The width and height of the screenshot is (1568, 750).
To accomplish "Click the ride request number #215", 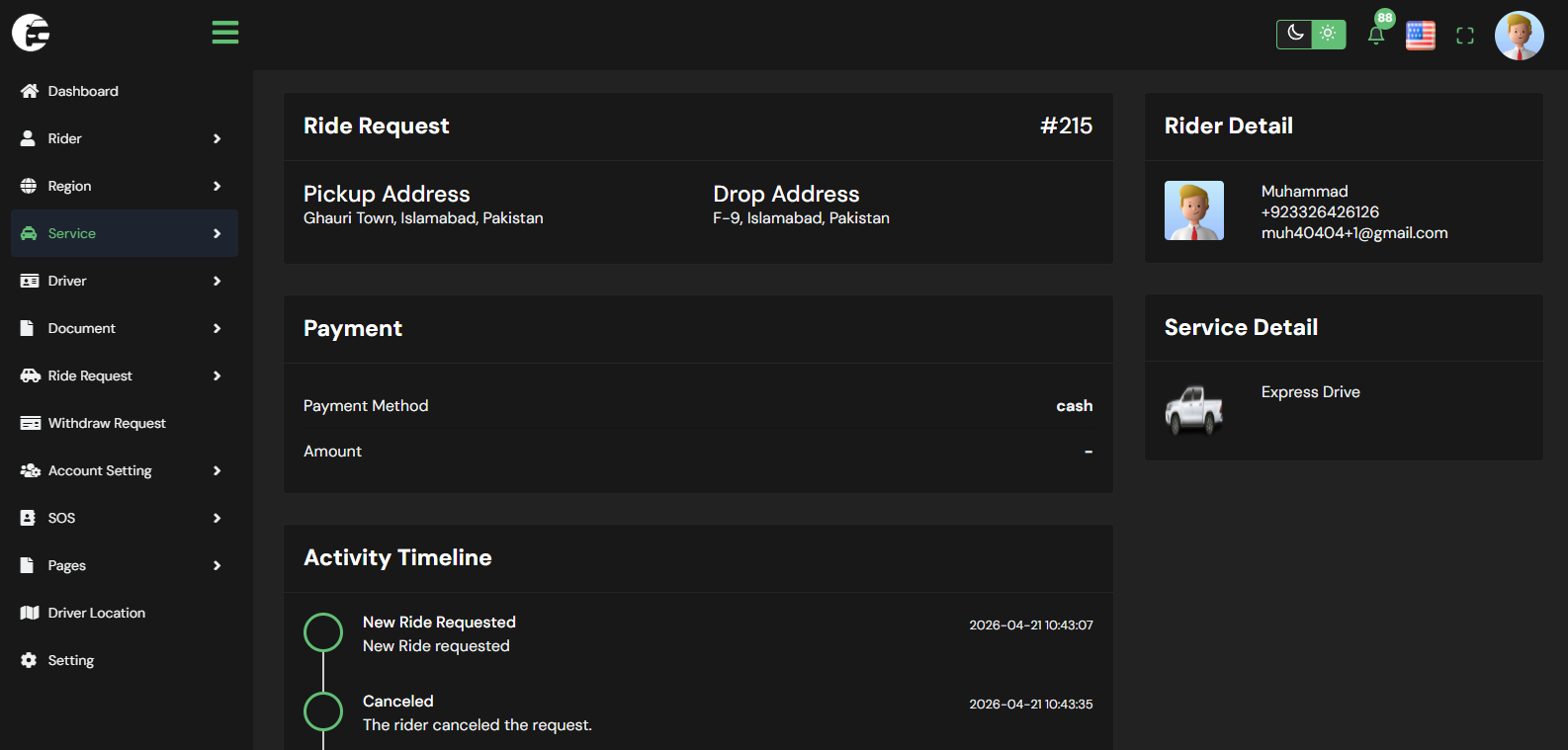I will point(1066,125).
